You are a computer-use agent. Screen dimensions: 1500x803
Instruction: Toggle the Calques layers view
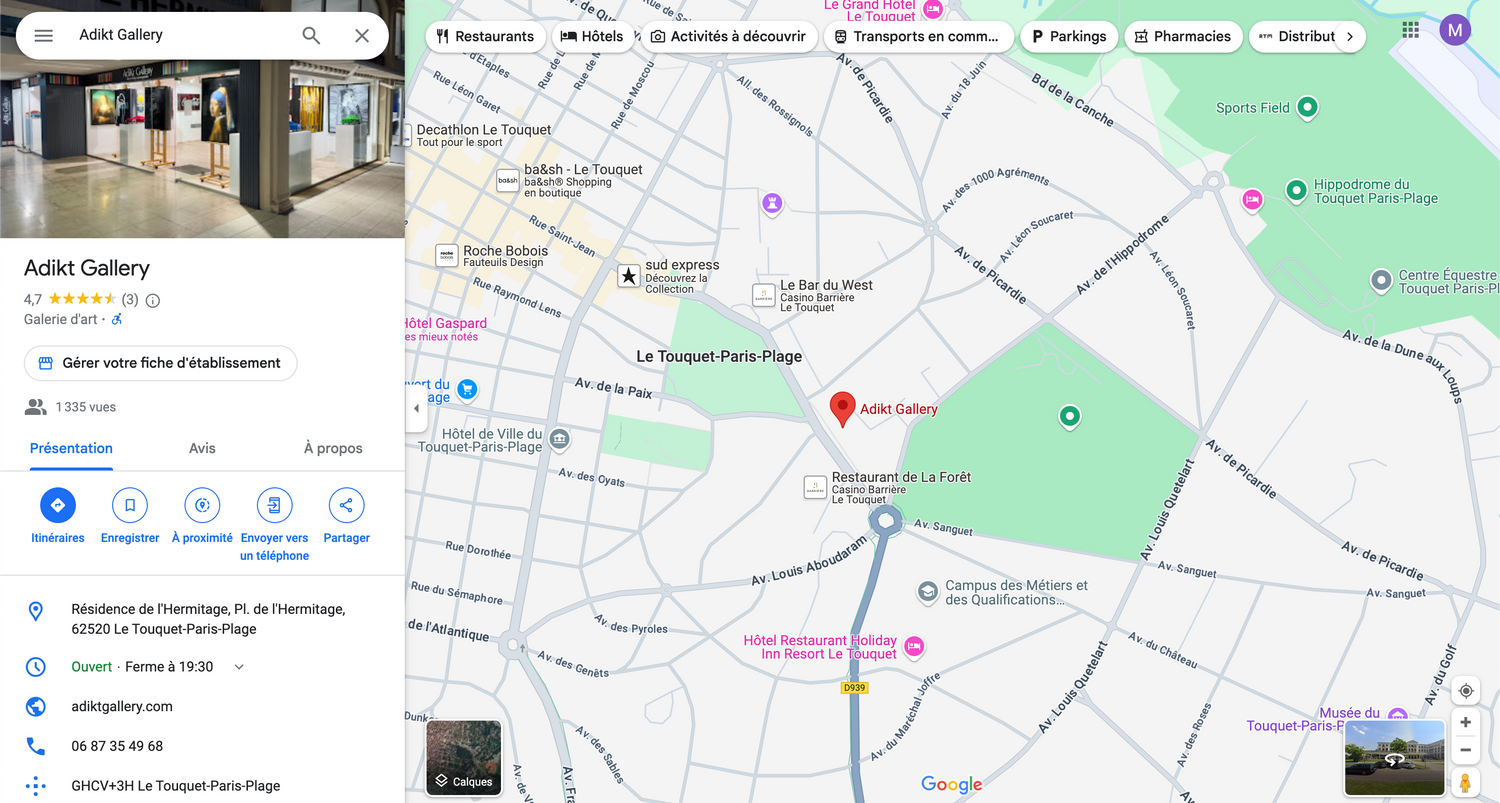464,758
